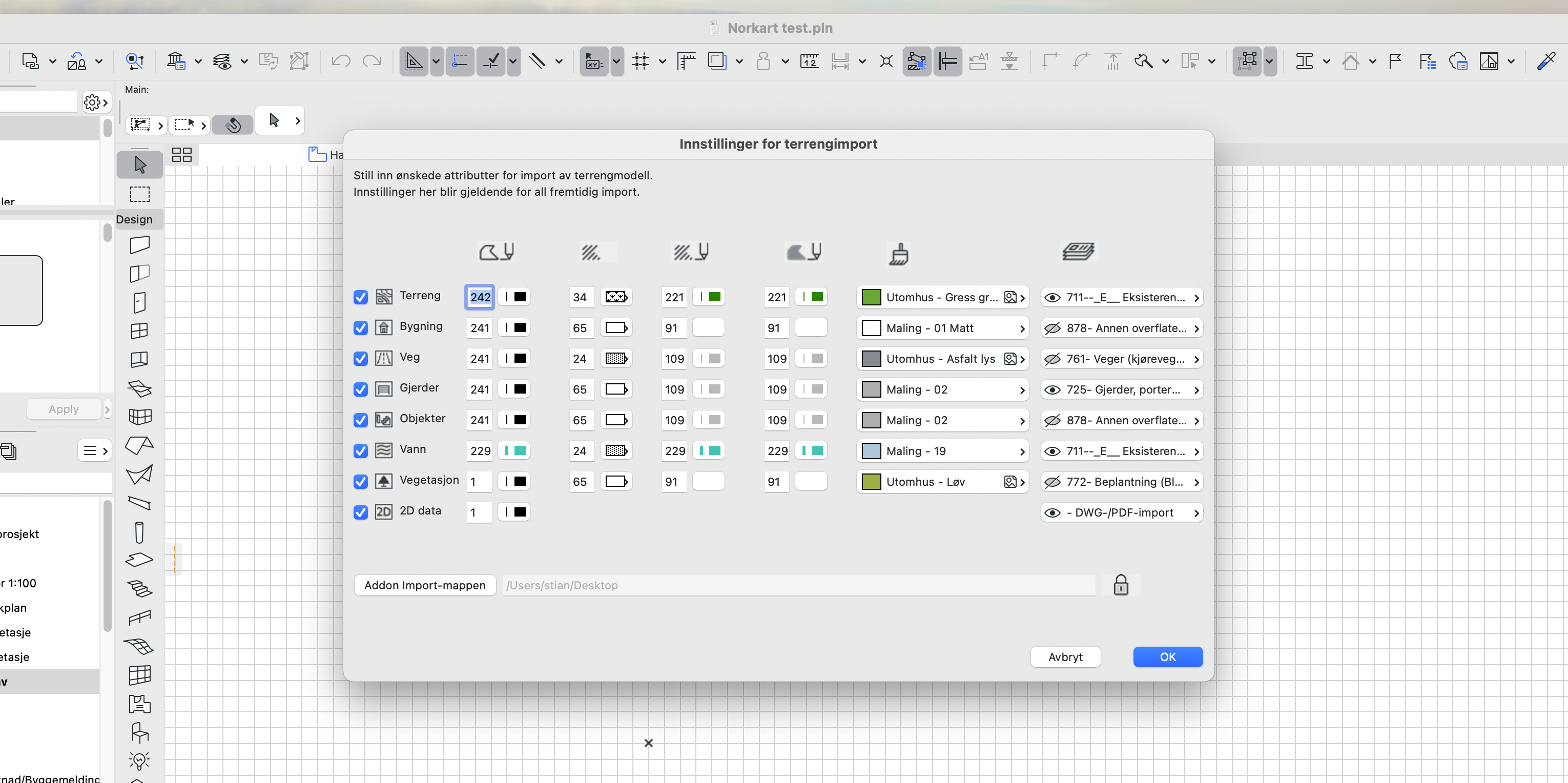Click the undo arrow in toolbar
This screenshot has height=783, width=1568.
(x=340, y=61)
